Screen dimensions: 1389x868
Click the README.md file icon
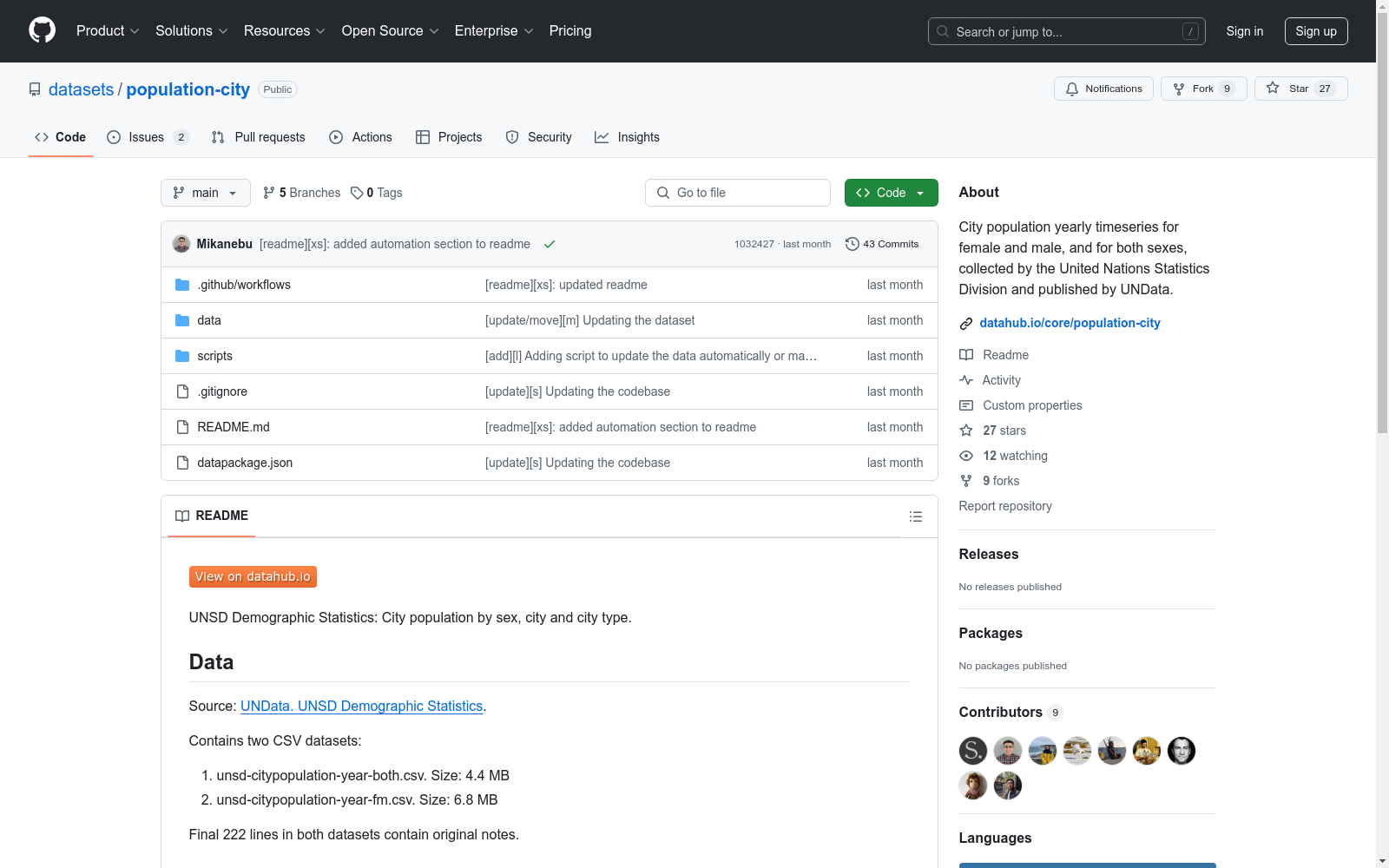tap(182, 427)
